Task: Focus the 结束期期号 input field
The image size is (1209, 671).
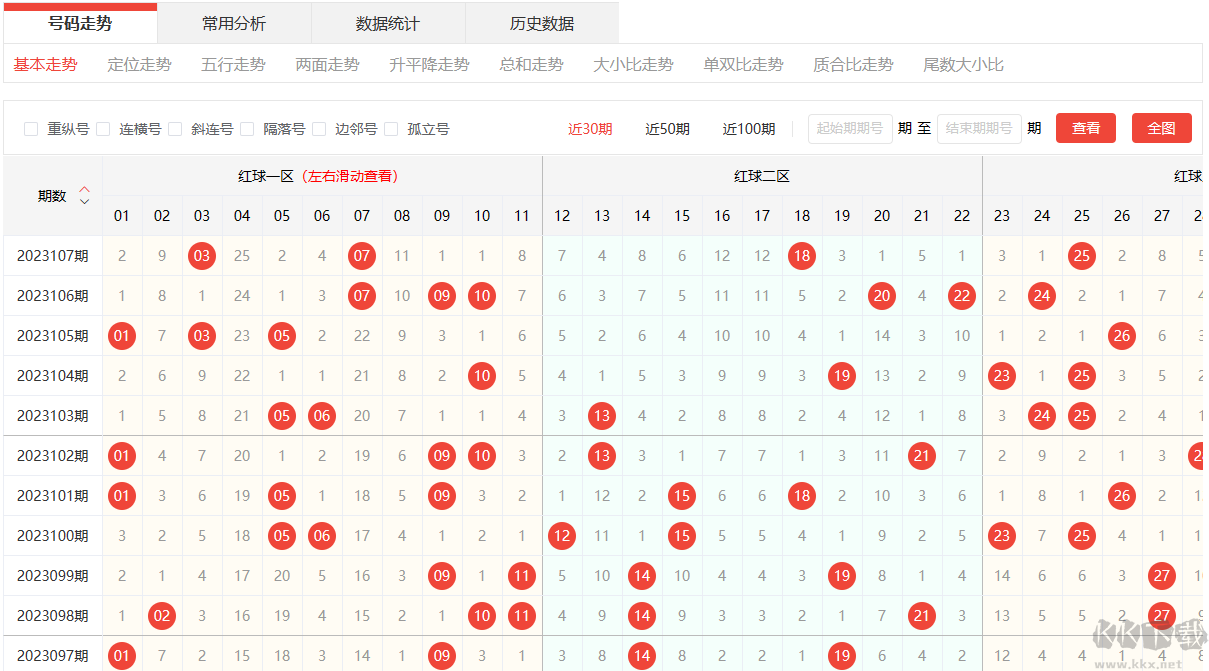Action: pyautogui.click(x=979, y=128)
